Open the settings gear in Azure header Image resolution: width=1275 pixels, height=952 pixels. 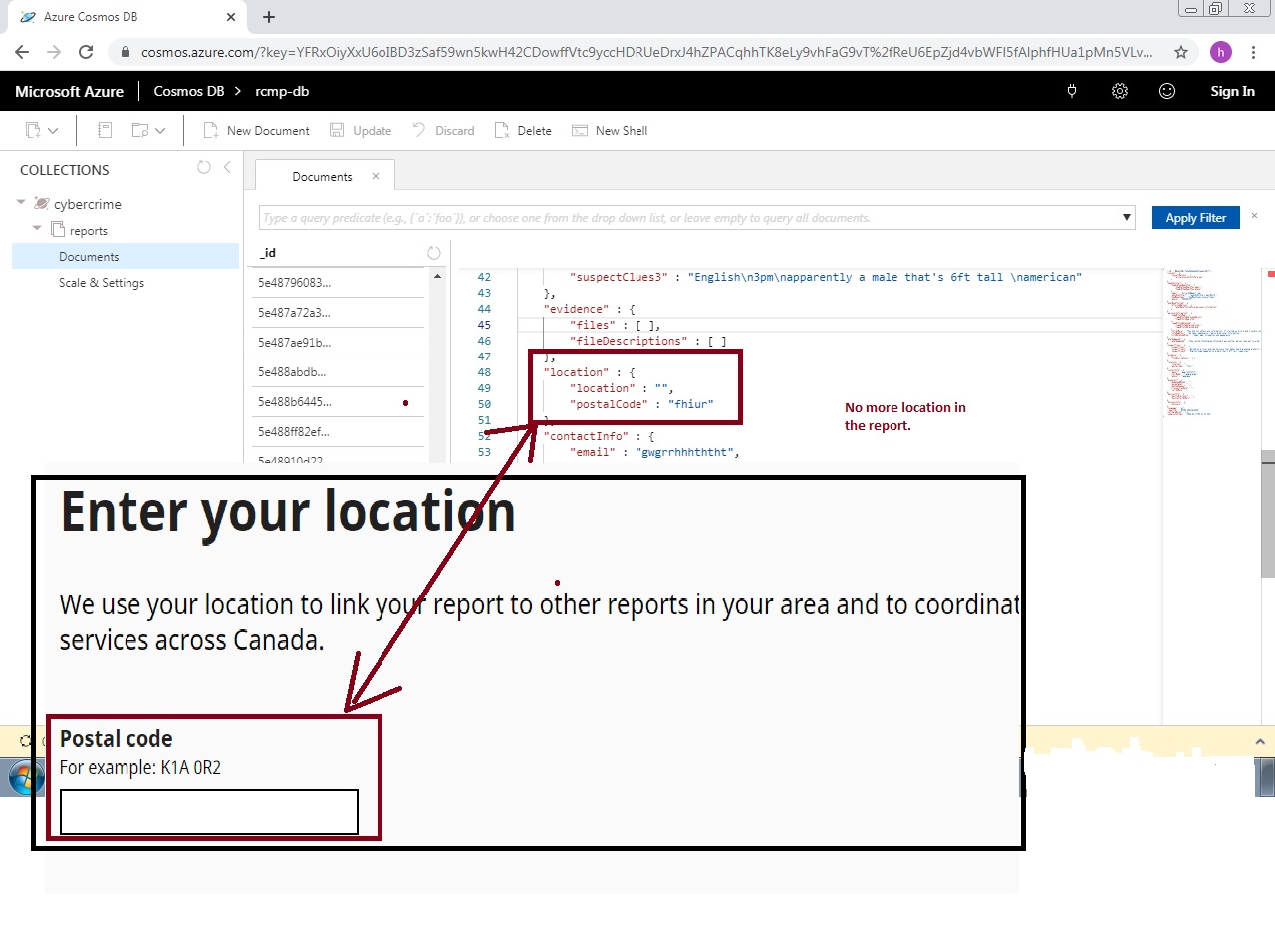click(x=1120, y=91)
